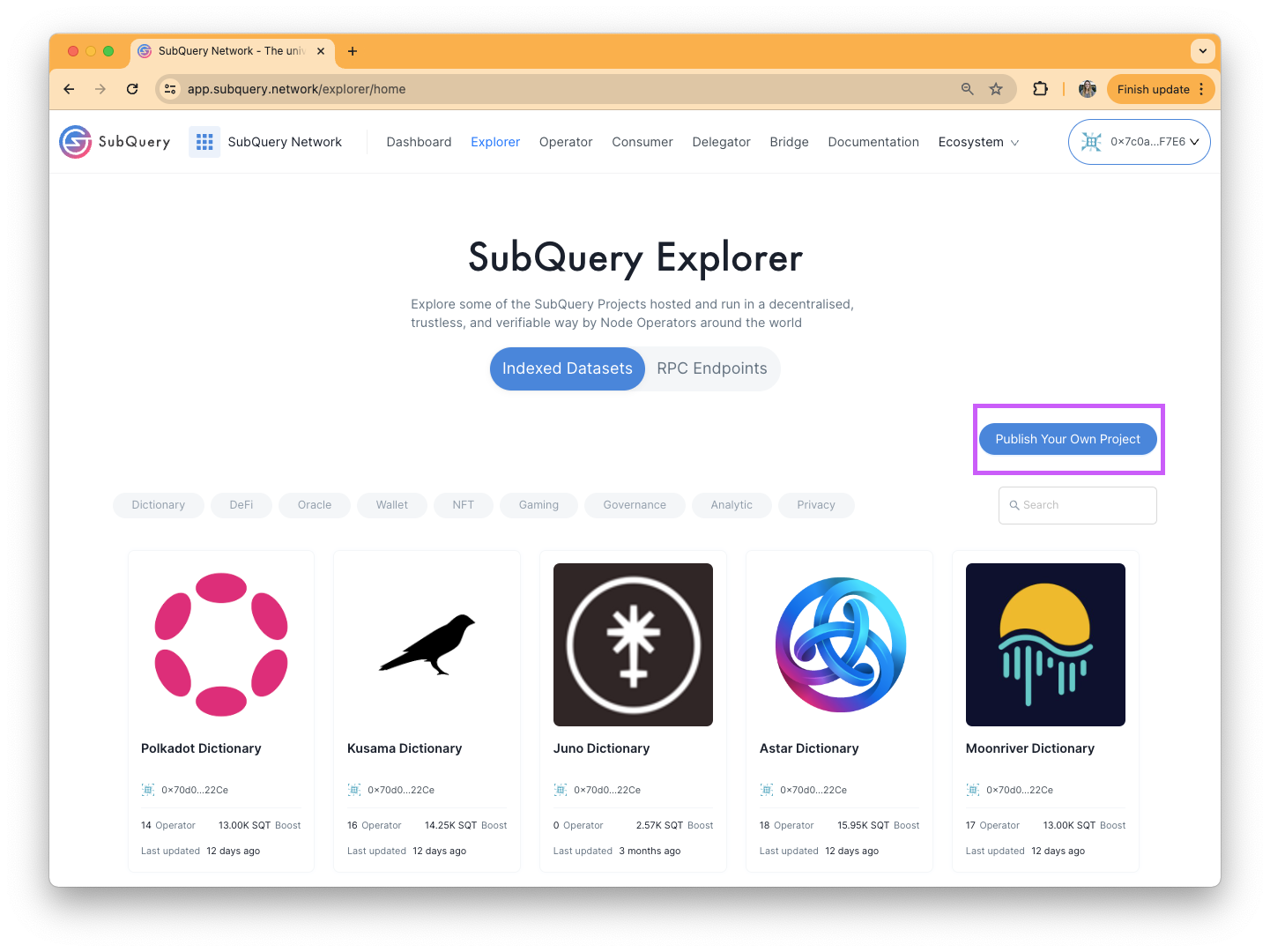Go to the Operator page
The image size is (1270, 952).
[566, 142]
